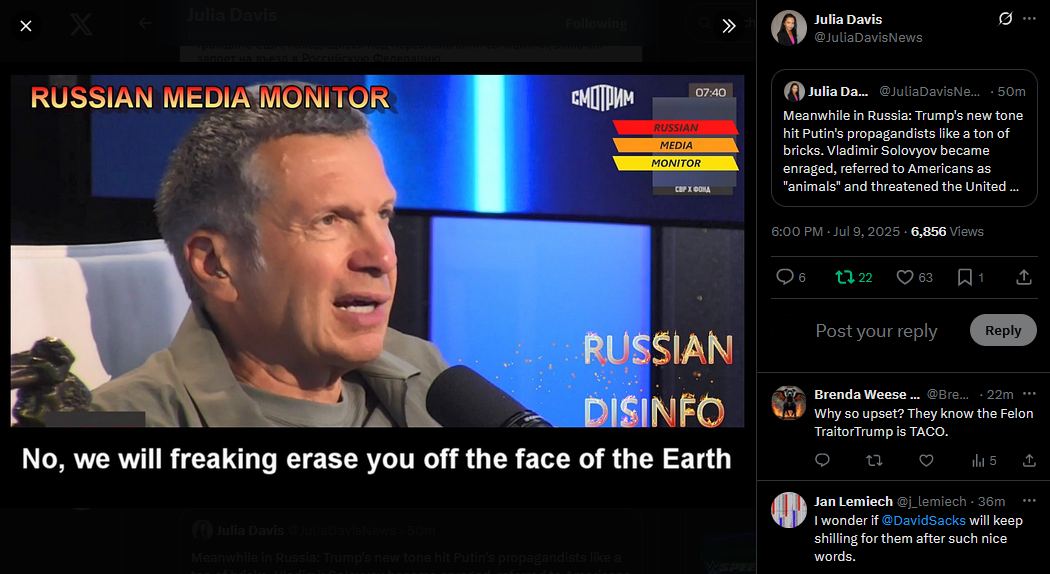Share the main post via upload icon
The height and width of the screenshot is (574, 1050).
coord(1024,277)
